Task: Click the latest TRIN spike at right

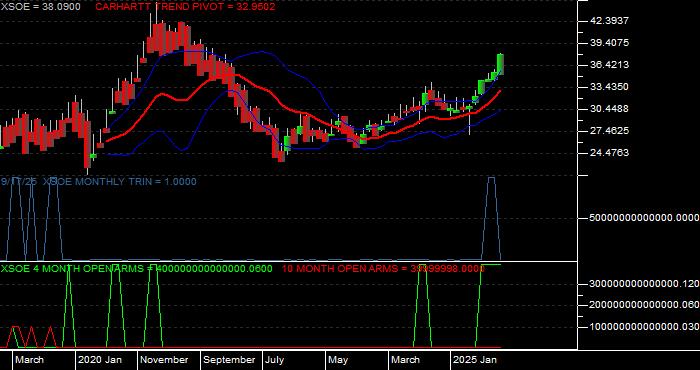Action: click(x=491, y=218)
